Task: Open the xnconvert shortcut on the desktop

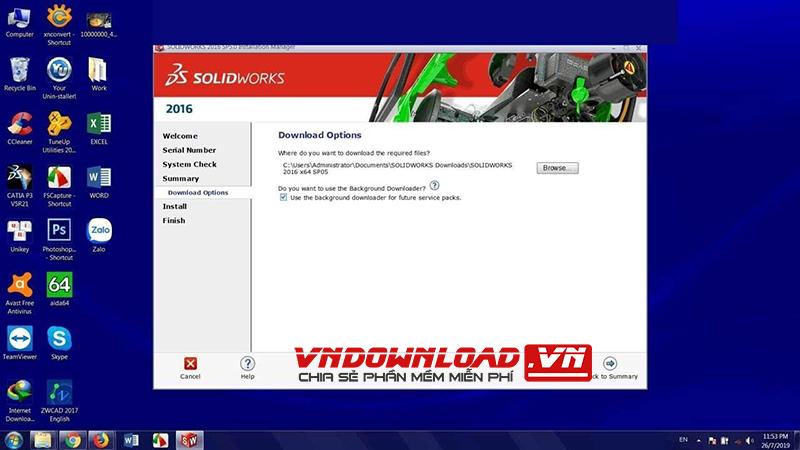Action: (59, 24)
